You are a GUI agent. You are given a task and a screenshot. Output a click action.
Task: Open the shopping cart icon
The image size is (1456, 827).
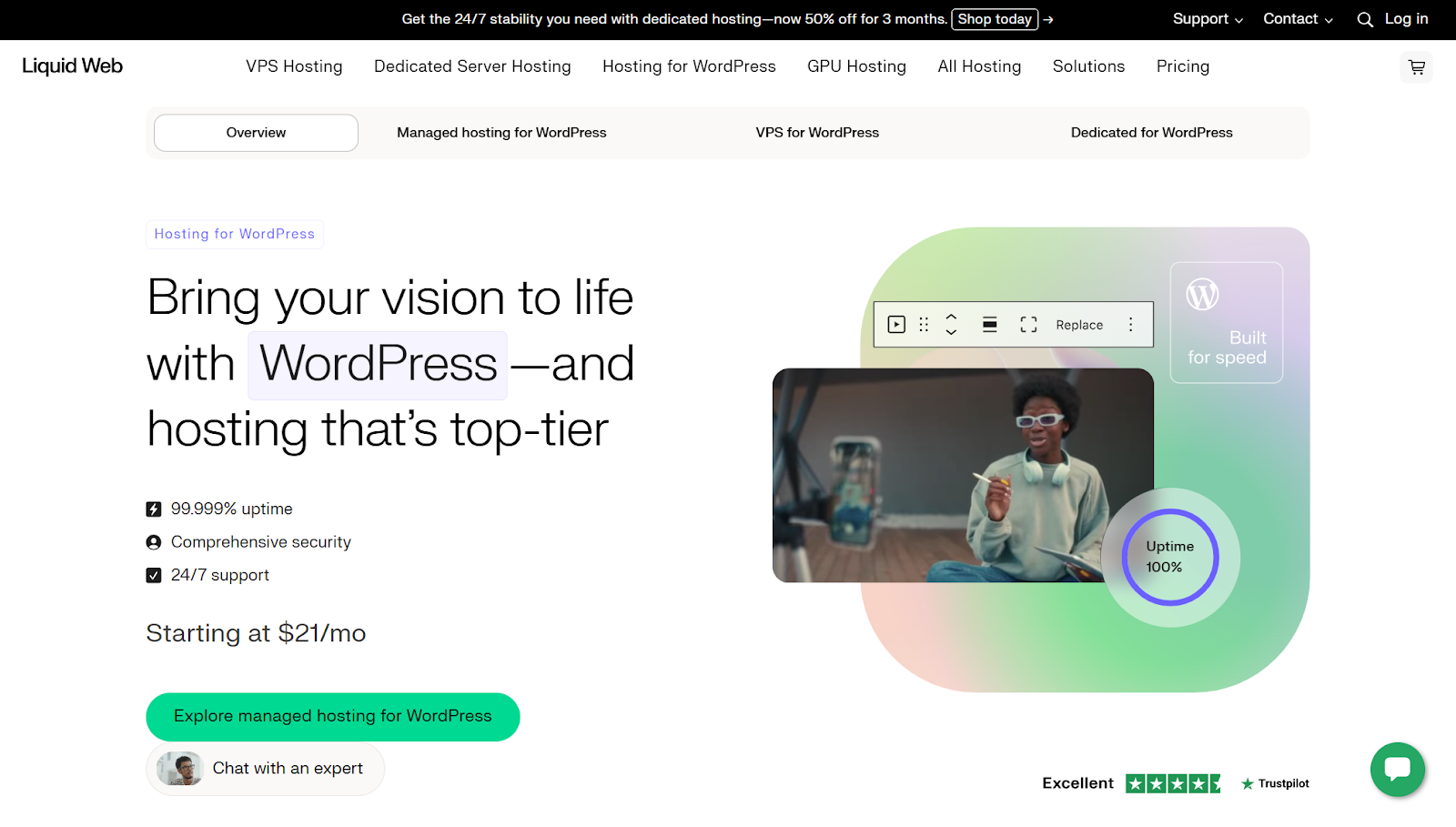(x=1416, y=67)
